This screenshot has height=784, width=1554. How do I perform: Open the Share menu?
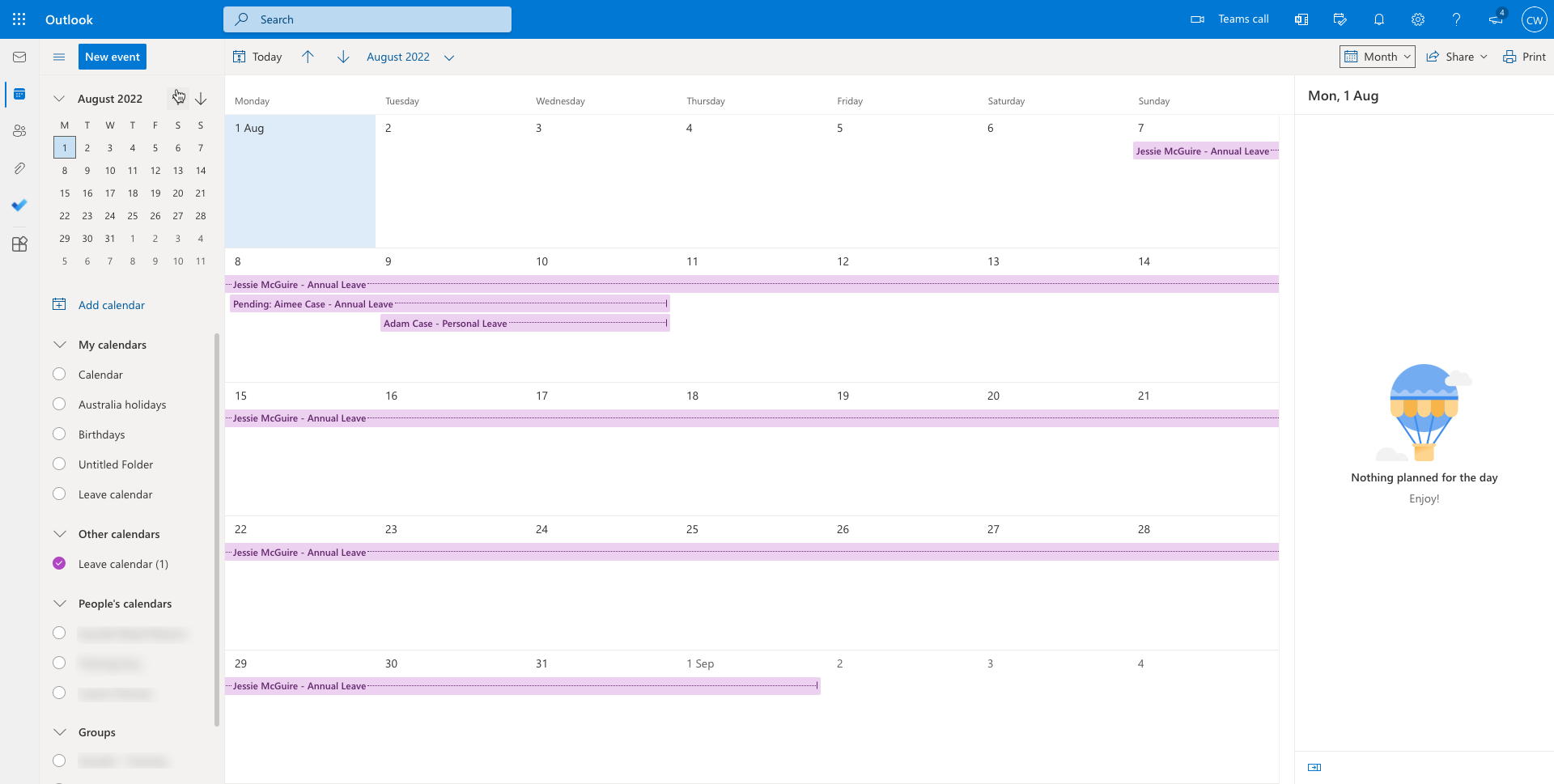click(1457, 57)
